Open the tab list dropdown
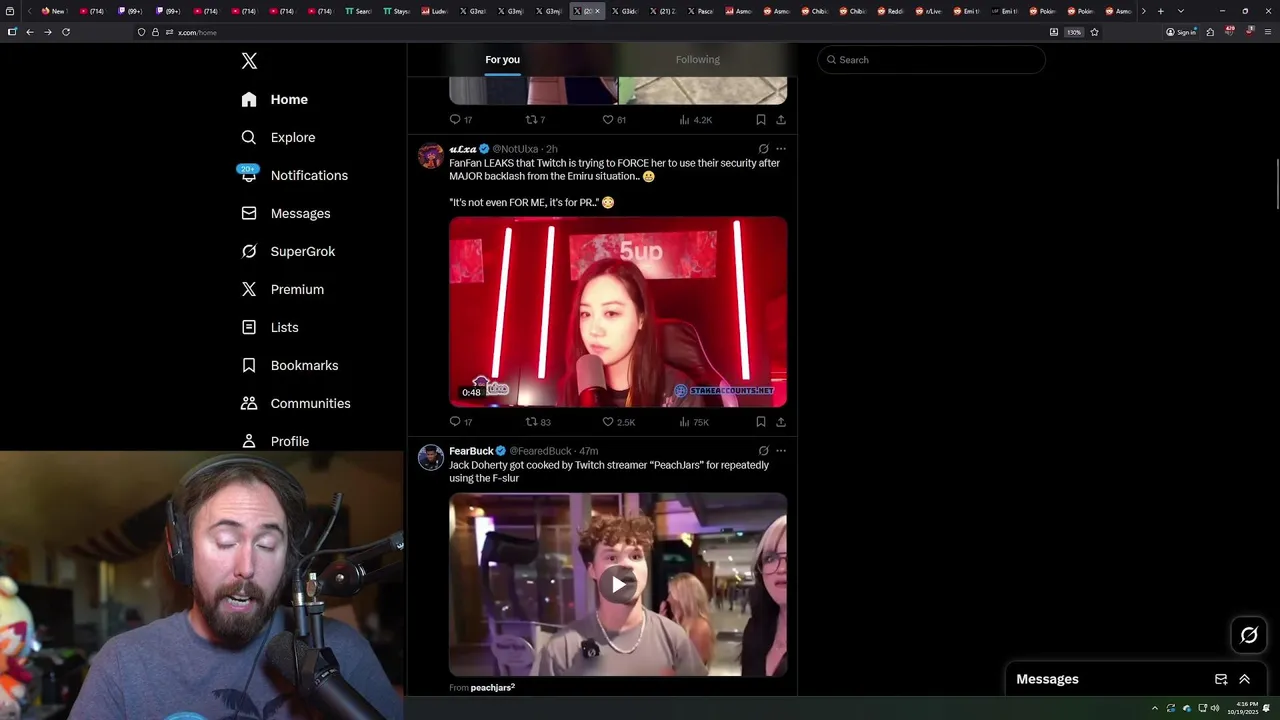The height and width of the screenshot is (720, 1280). (x=1181, y=11)
